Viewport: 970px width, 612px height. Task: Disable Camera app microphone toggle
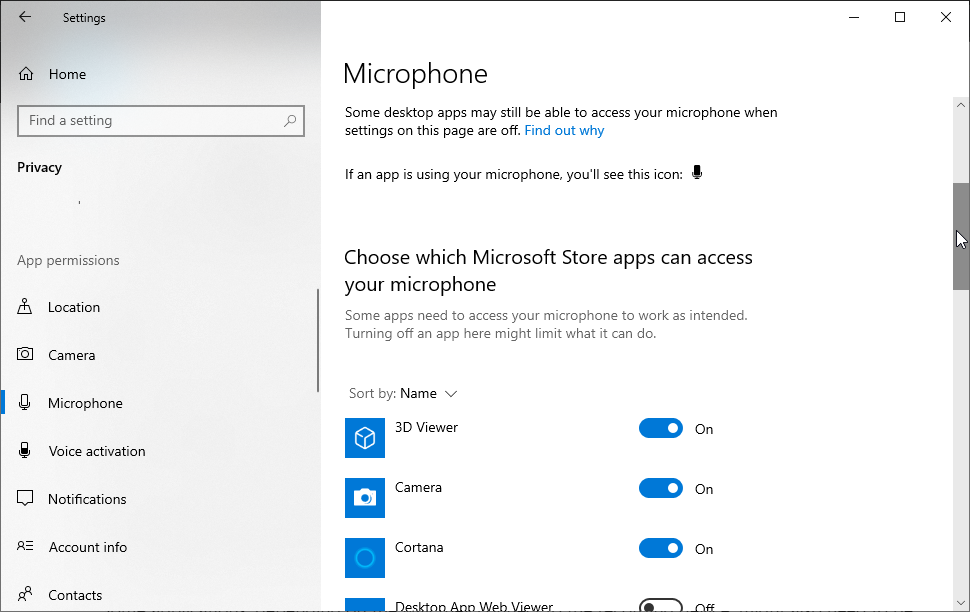pyautogui.click(x=661, y=489)
